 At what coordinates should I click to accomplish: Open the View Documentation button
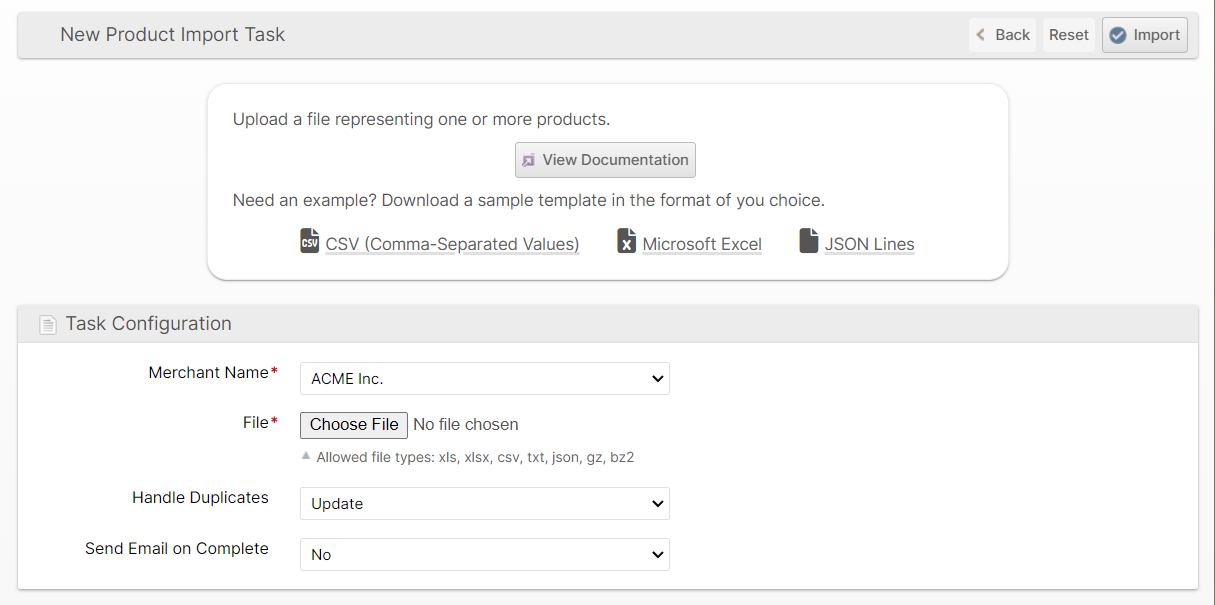(605, 160)
